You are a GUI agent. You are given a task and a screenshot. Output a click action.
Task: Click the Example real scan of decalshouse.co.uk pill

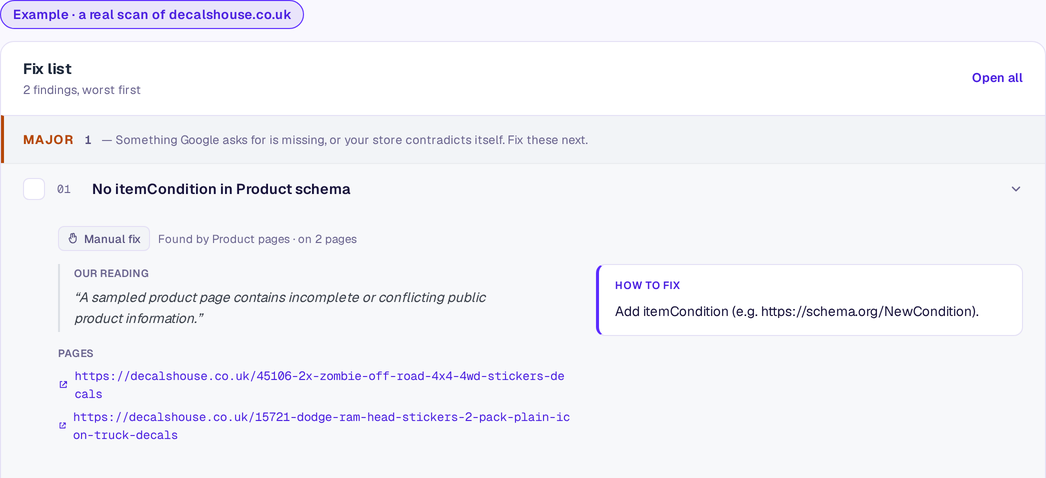[x=152, y=15]
